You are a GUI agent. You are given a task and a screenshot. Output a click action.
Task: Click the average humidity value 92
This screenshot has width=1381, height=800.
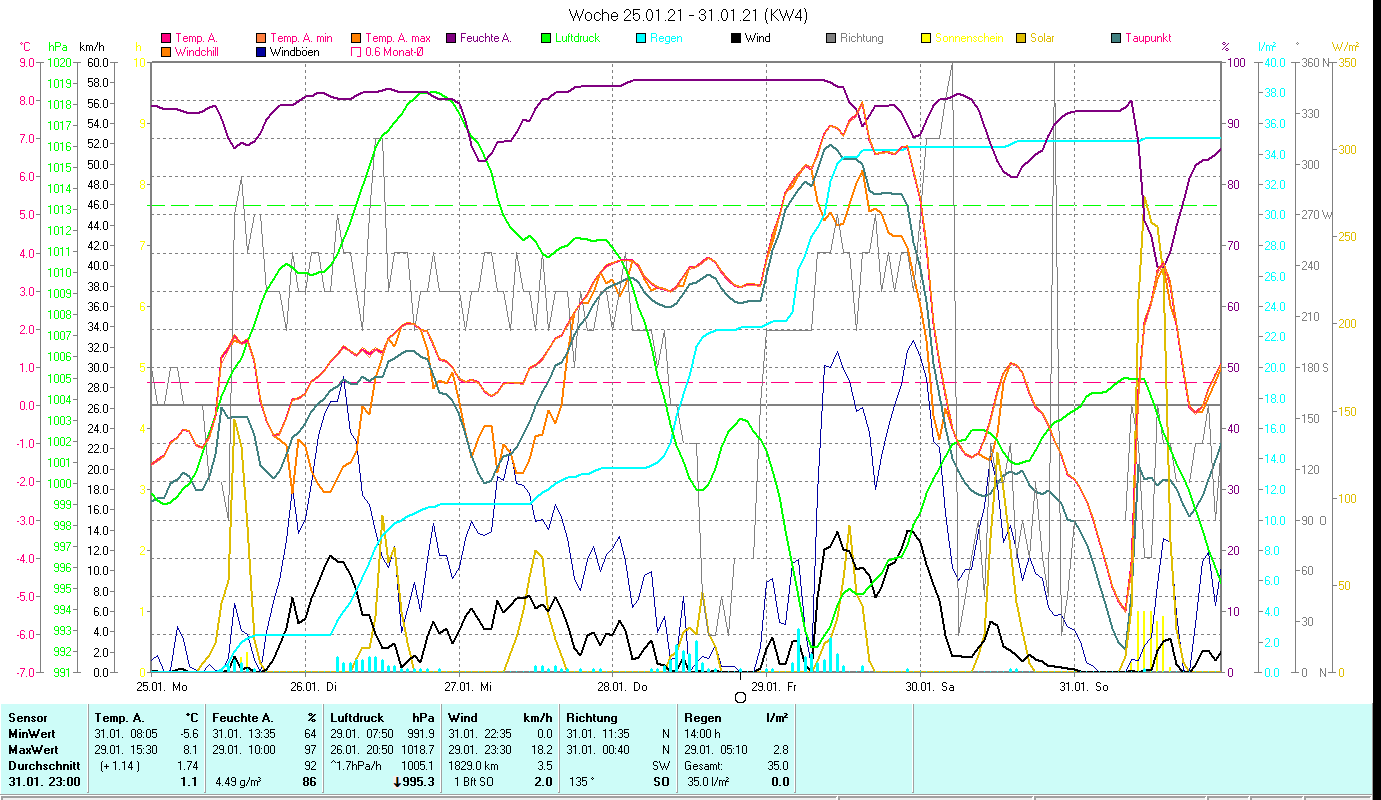310,766
